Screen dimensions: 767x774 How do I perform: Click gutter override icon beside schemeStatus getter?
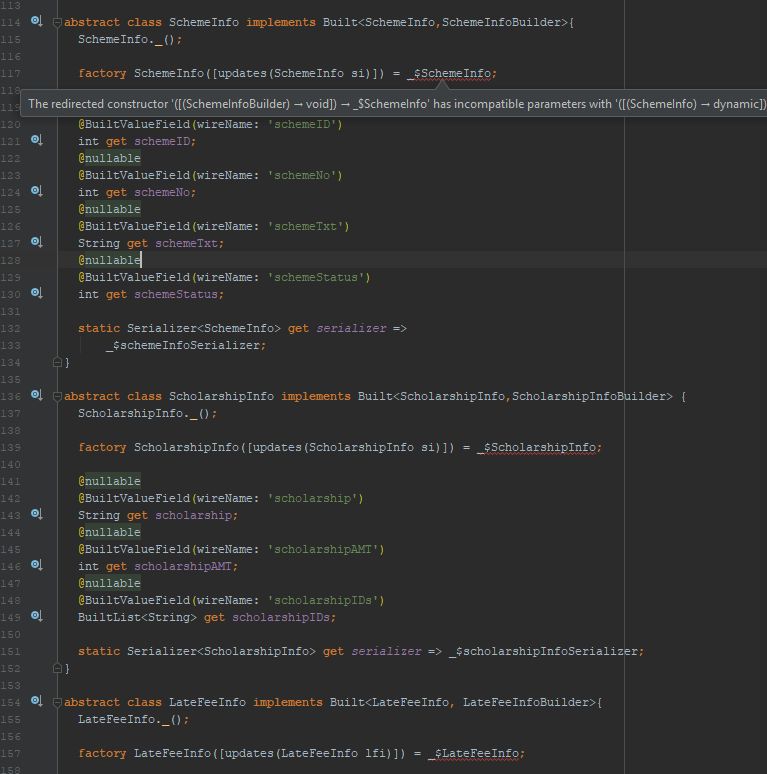click(x=37, y=293)
